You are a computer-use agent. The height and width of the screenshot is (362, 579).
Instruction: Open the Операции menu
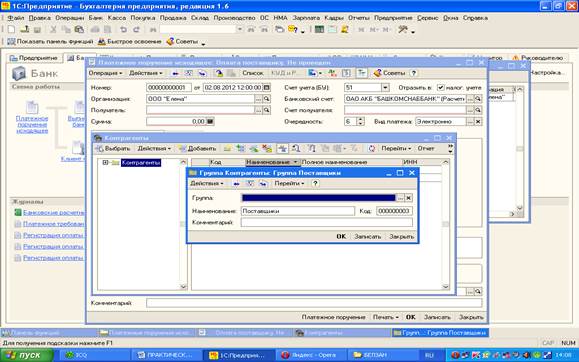70,18
